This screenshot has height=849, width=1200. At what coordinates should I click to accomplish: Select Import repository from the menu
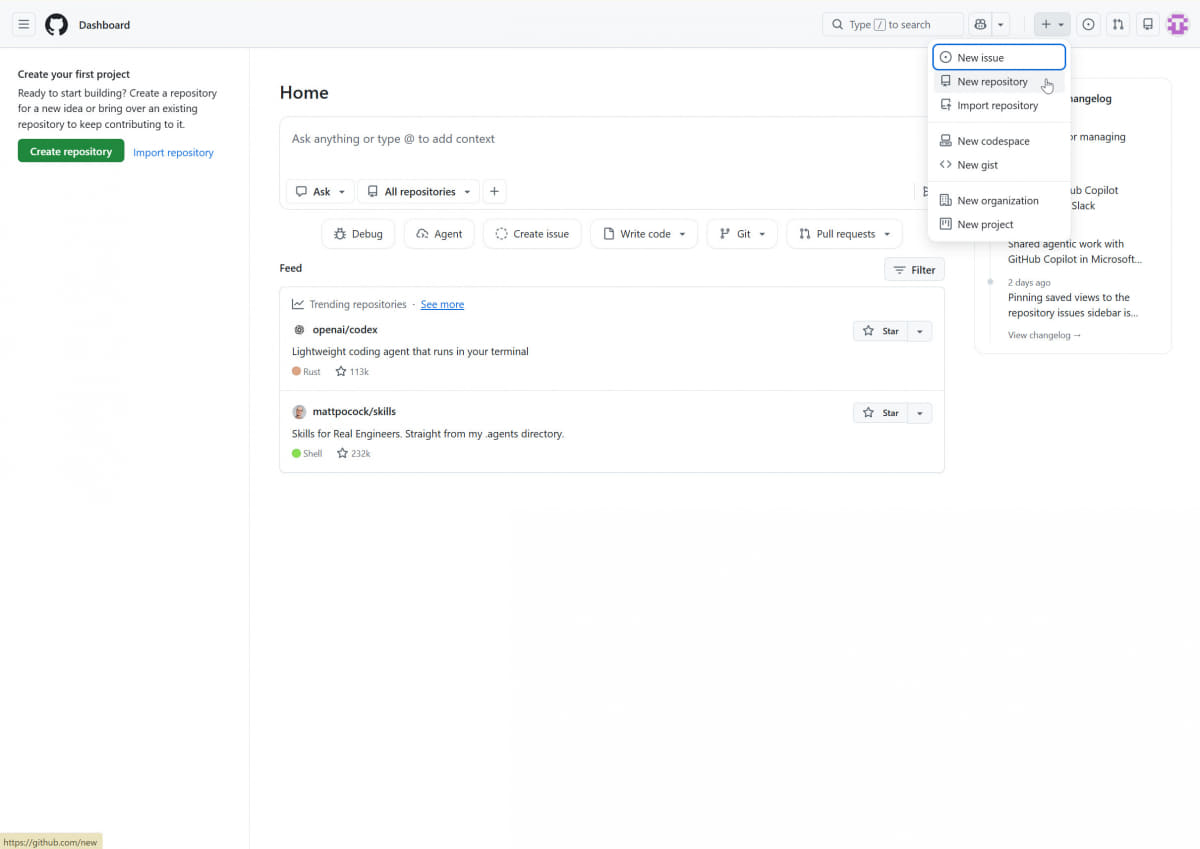click(999, 106)
